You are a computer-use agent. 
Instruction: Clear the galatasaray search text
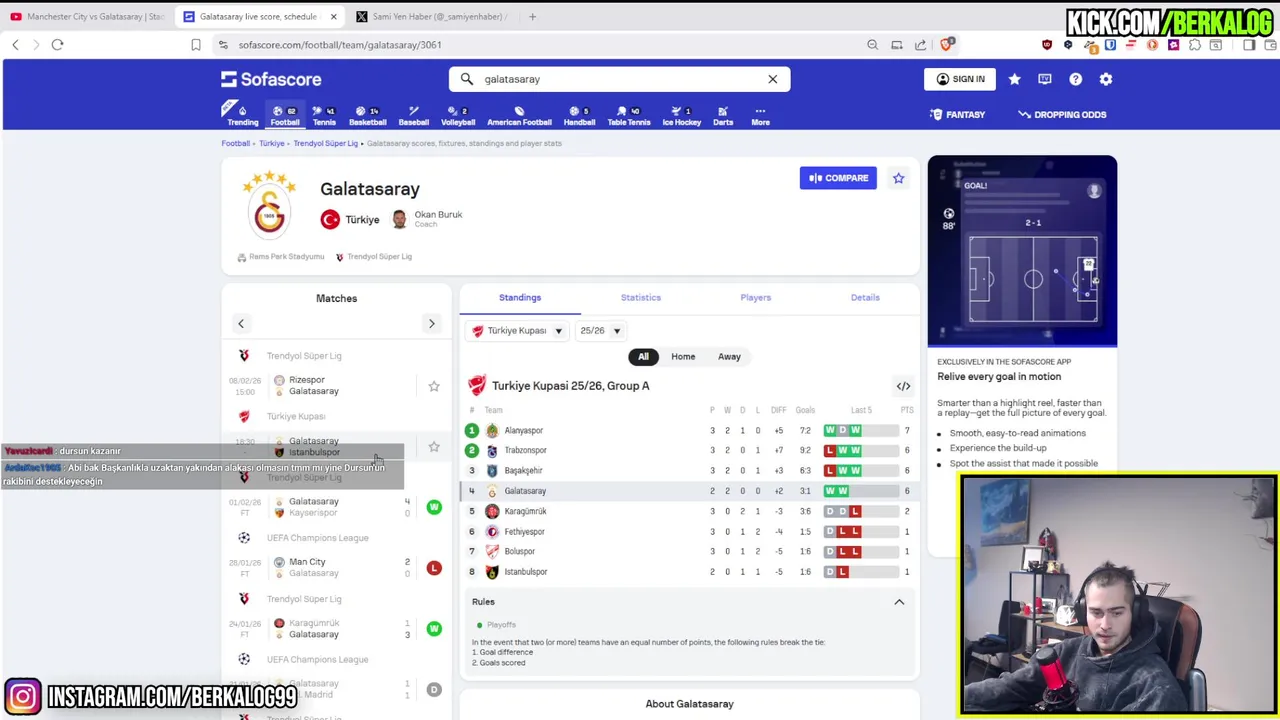pyautogui.click(x=772, y=79)
